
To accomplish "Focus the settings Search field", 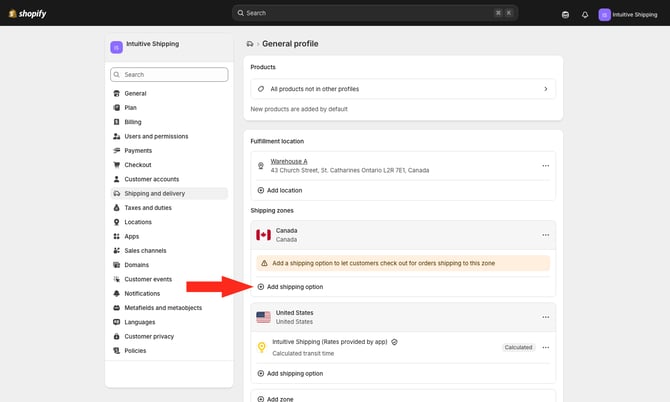I will click(169, 74).
